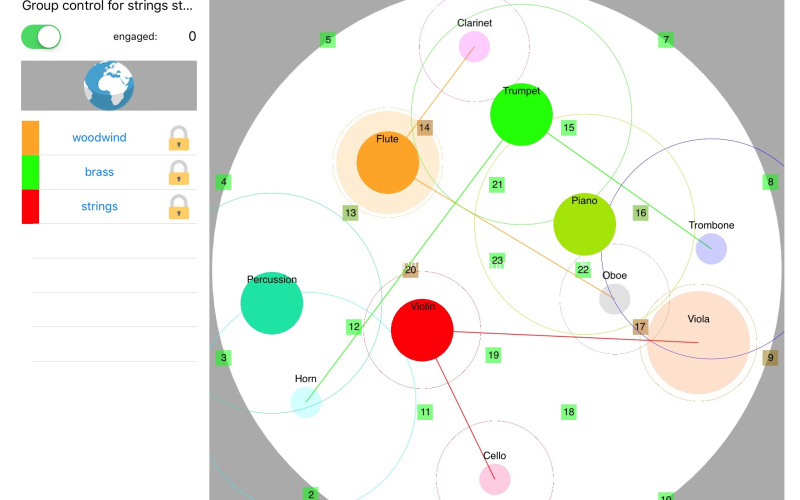800x500 pixels.
Task: Click speaker marker 17
Action: 640,327
